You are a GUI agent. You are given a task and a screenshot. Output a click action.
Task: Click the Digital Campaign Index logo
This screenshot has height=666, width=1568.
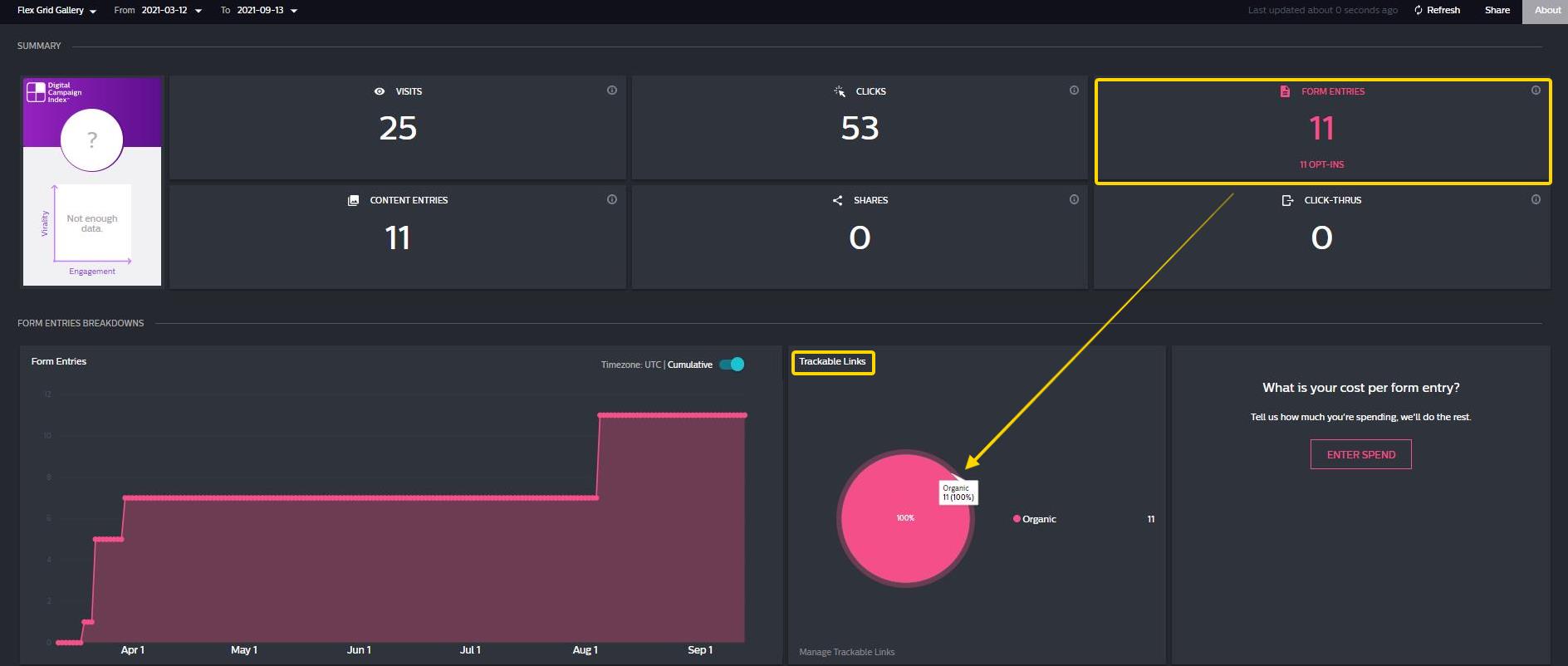[x=55, y=92]
